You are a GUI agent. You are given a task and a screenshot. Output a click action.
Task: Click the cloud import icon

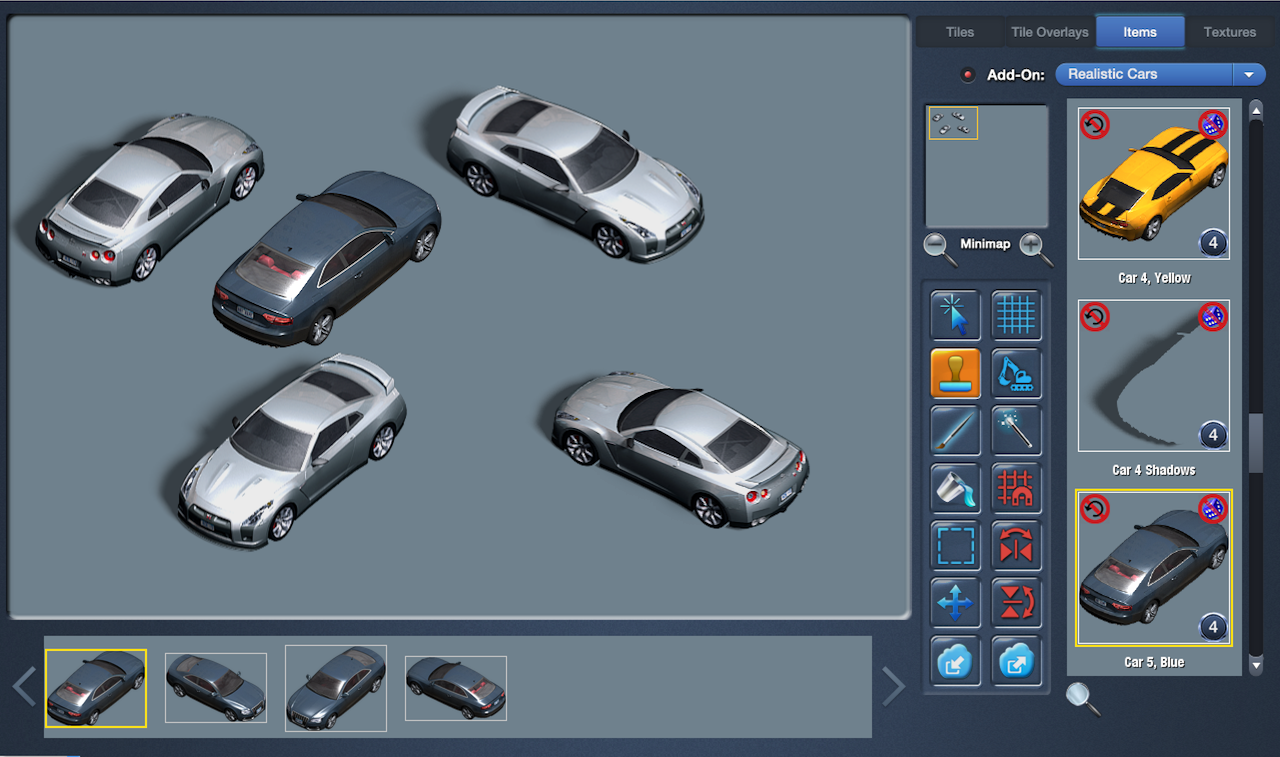(956, 661)
